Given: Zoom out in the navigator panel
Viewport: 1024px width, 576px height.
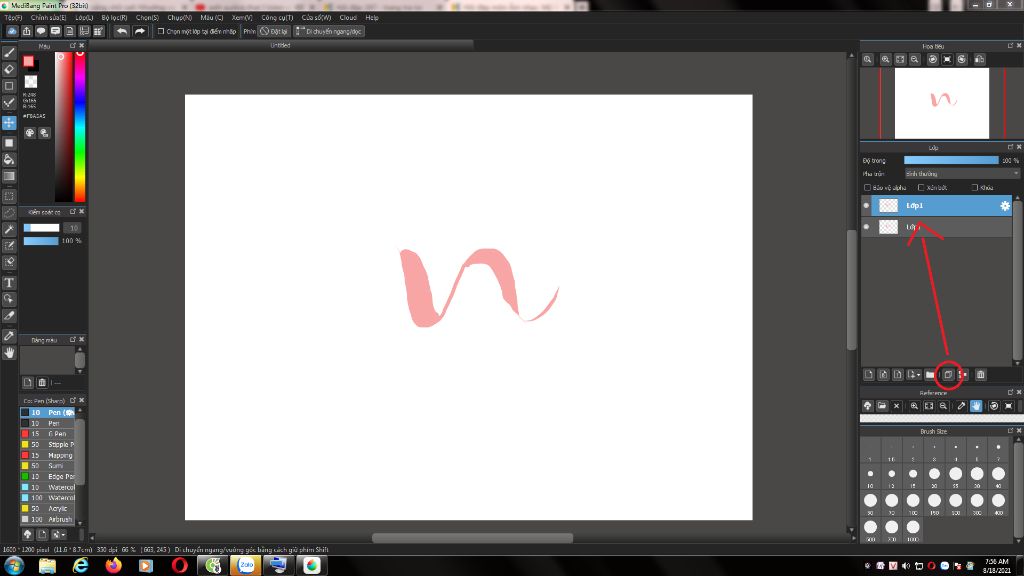Looking at the screenshot, I should pyautogui.click(x=915, y=59).
